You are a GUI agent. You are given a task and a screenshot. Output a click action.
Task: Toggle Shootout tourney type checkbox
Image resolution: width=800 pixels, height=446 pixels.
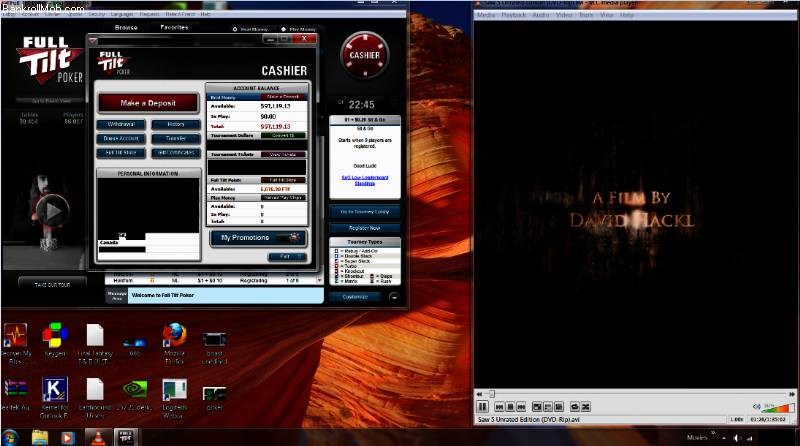coord(336,276)
